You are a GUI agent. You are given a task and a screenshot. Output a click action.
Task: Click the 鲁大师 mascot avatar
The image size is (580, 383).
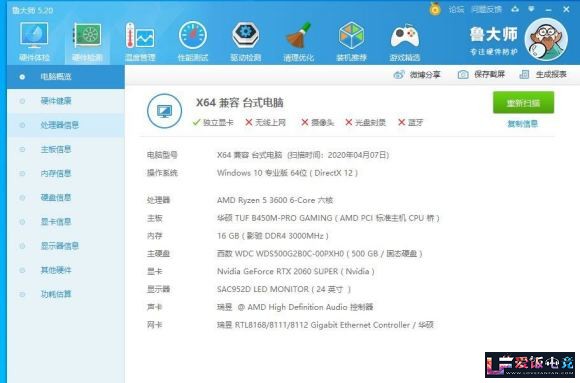click(x=546, y=40)
